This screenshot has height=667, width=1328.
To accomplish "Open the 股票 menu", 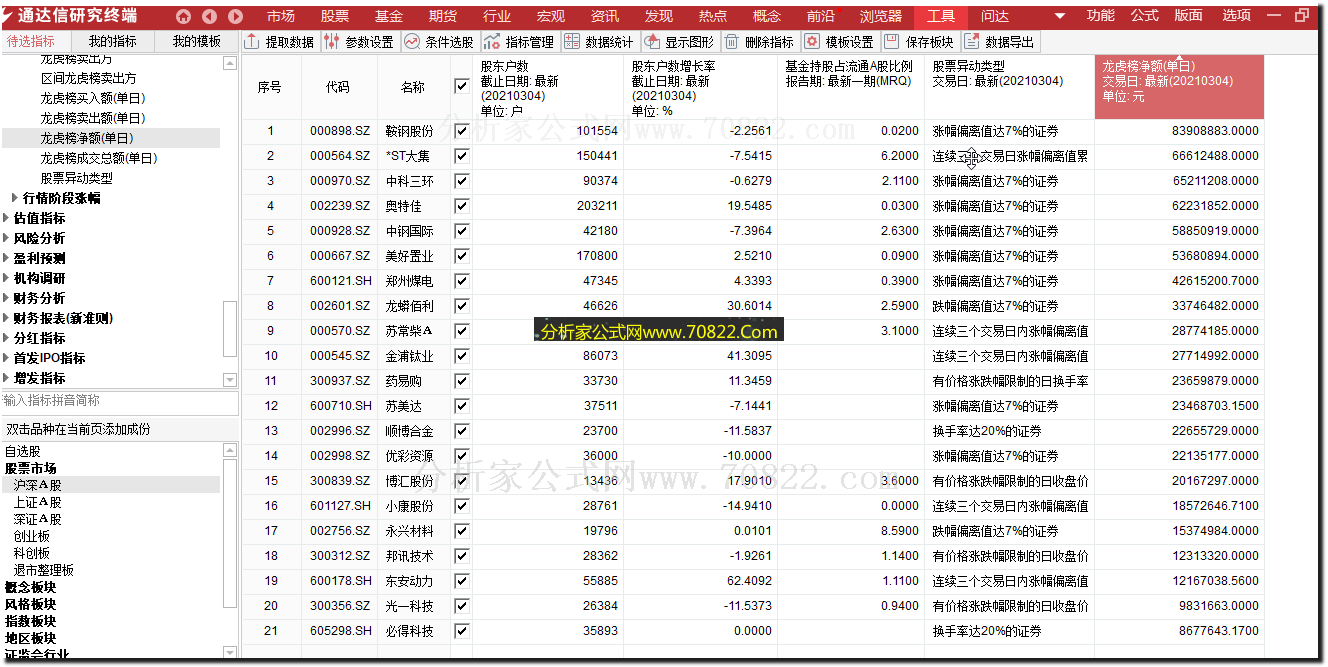I will 335,16.
